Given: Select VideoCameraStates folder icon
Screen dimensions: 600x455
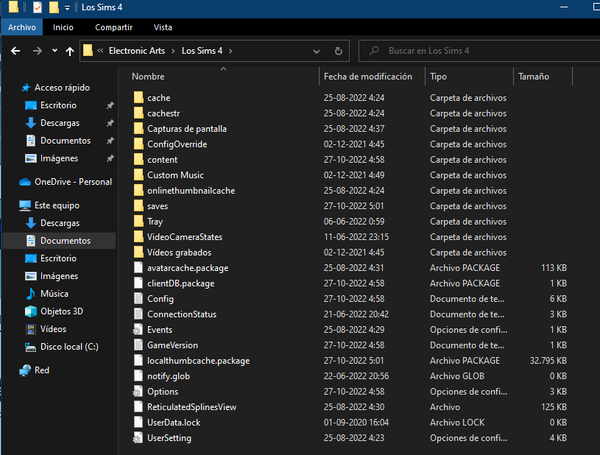Looking at the screenshot, I should click(x=139, y=237).
